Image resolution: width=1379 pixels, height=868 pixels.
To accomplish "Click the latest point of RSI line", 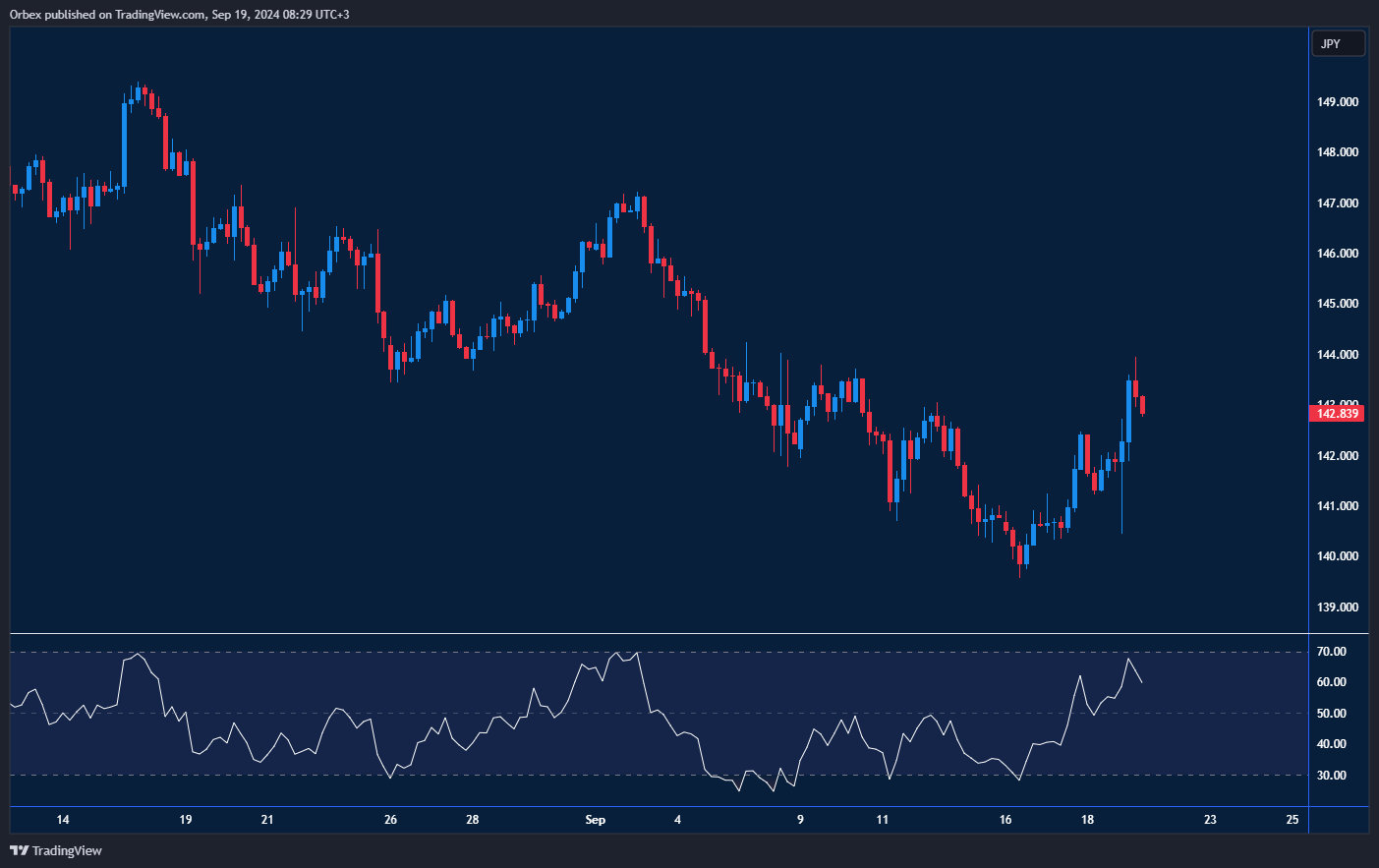I will (x=1141, y=682).
